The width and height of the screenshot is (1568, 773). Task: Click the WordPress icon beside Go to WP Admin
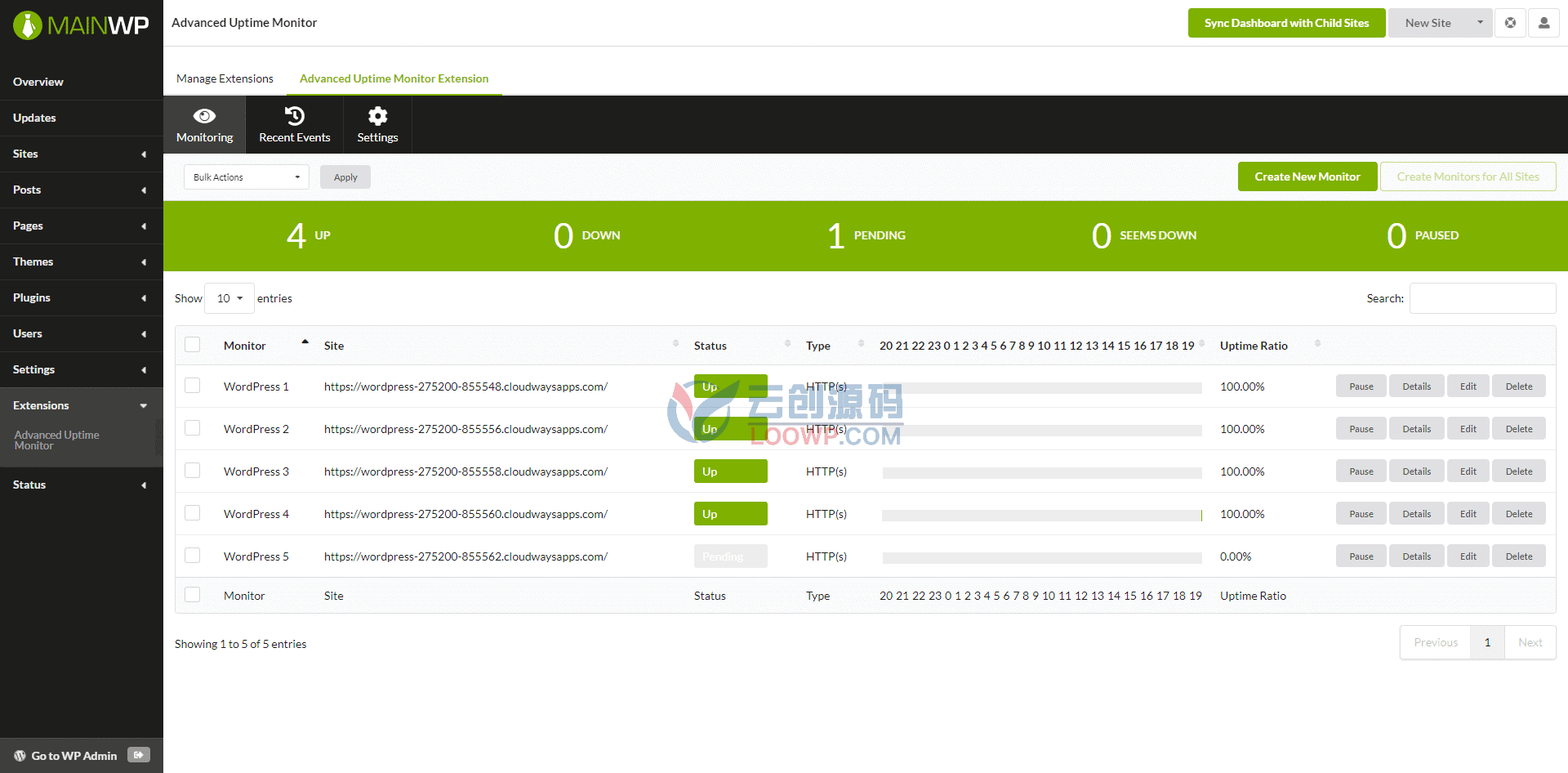20,756
